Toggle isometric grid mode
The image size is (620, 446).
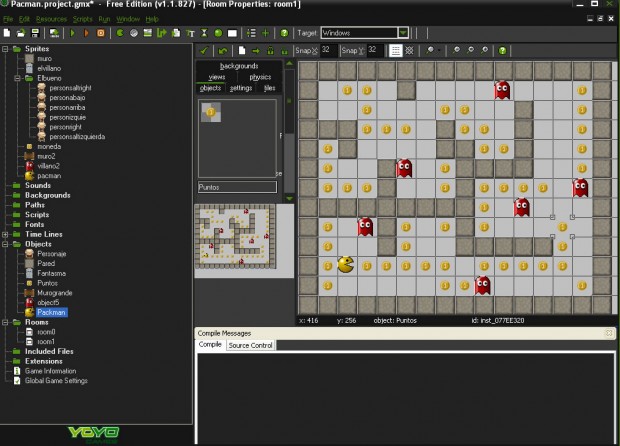410,51
